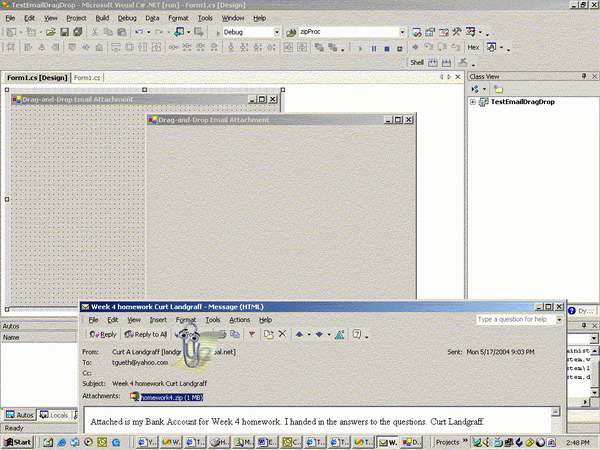This screenshot has width=600, height=450.
Task: Open the Project menu in Visual Studio
Action: (76, 18)
